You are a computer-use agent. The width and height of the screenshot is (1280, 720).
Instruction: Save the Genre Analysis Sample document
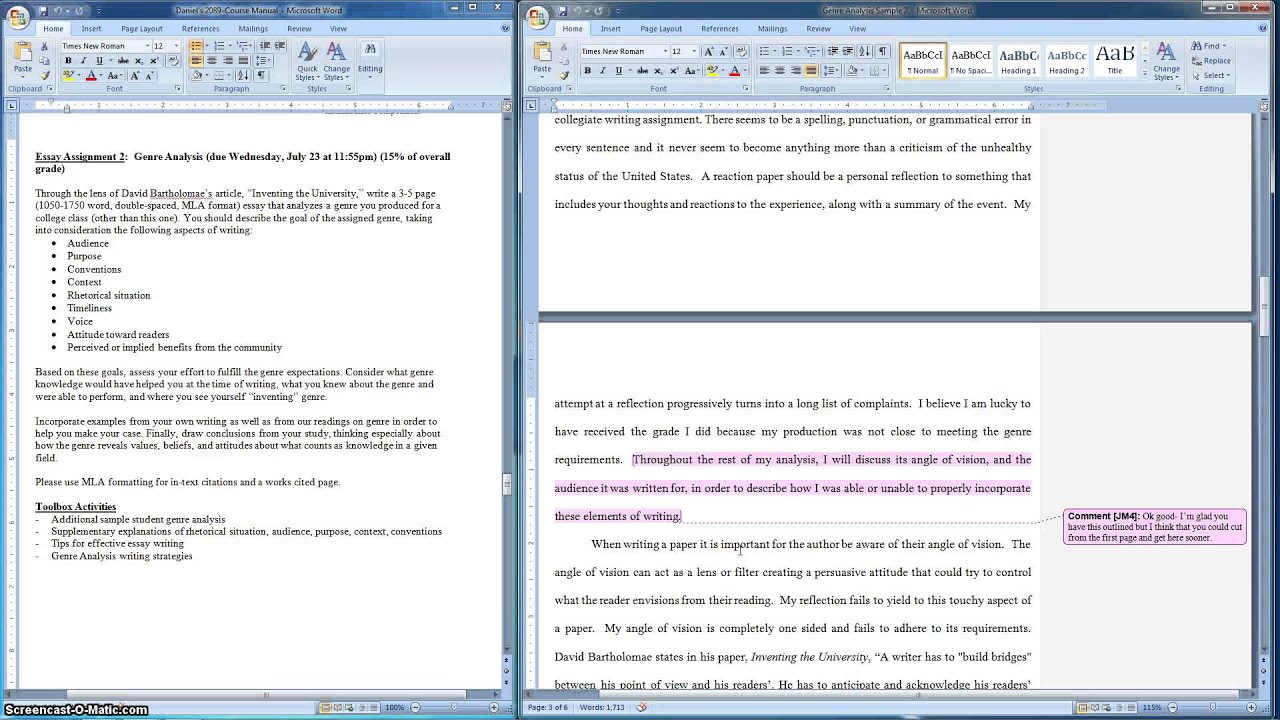(x=563, y=11)
